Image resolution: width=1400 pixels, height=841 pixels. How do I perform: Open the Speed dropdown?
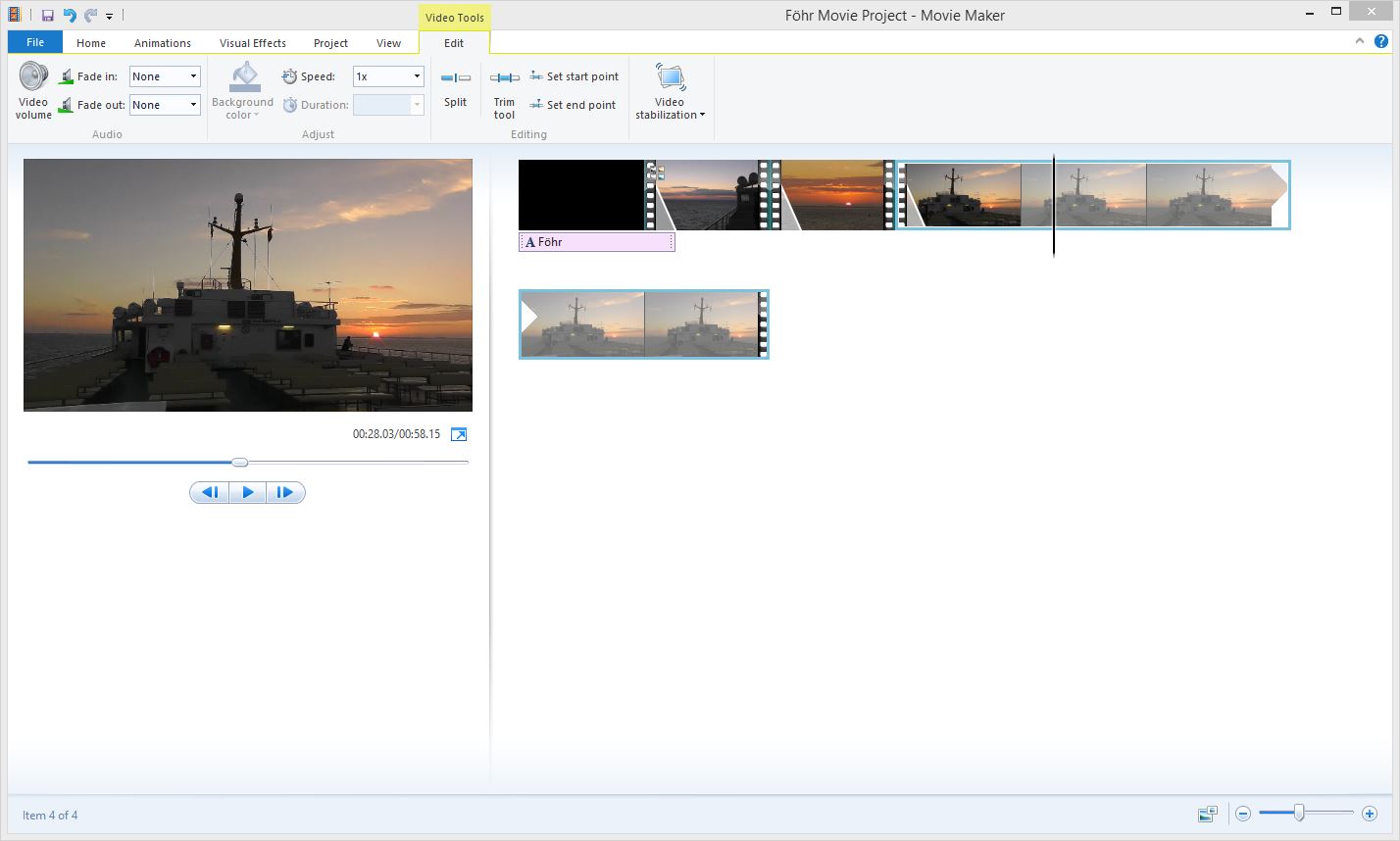(416, 76)
